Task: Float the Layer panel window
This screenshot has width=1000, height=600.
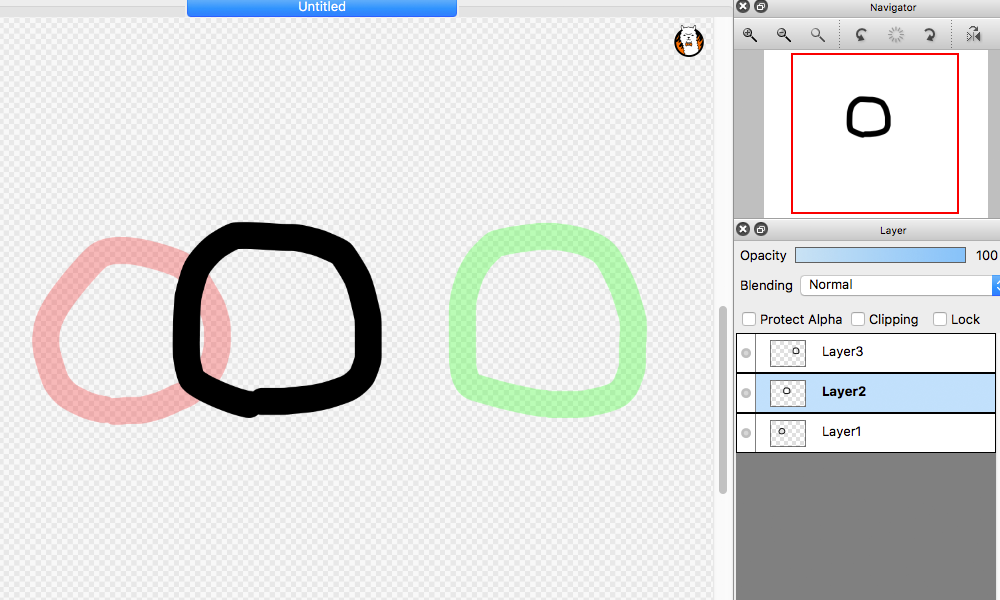Action: 761,230
